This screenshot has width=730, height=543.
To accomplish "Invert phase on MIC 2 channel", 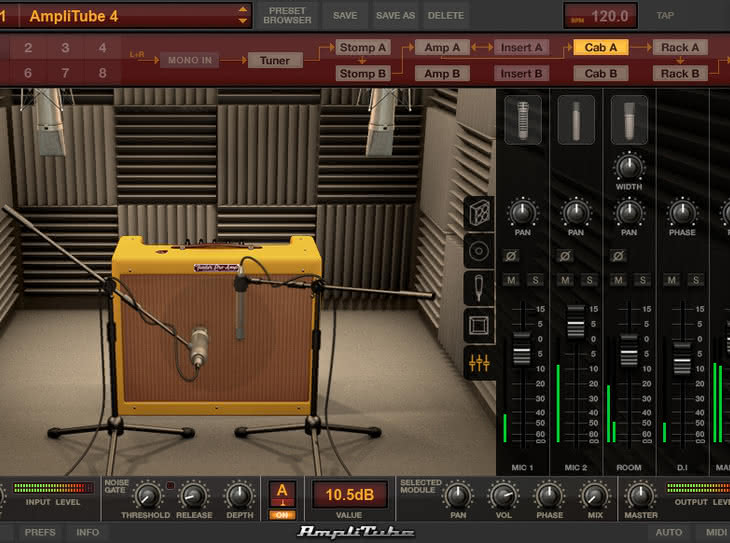I will pos(565,256).
